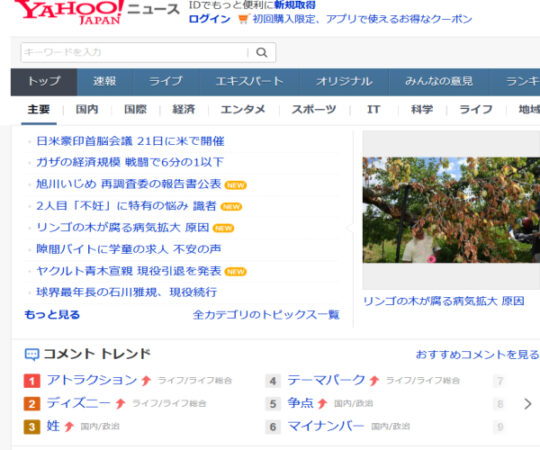Open headline 日米豪印首脳会議 21日に米で開催
This screenshot has width=540, height=450.
[130, 141]
